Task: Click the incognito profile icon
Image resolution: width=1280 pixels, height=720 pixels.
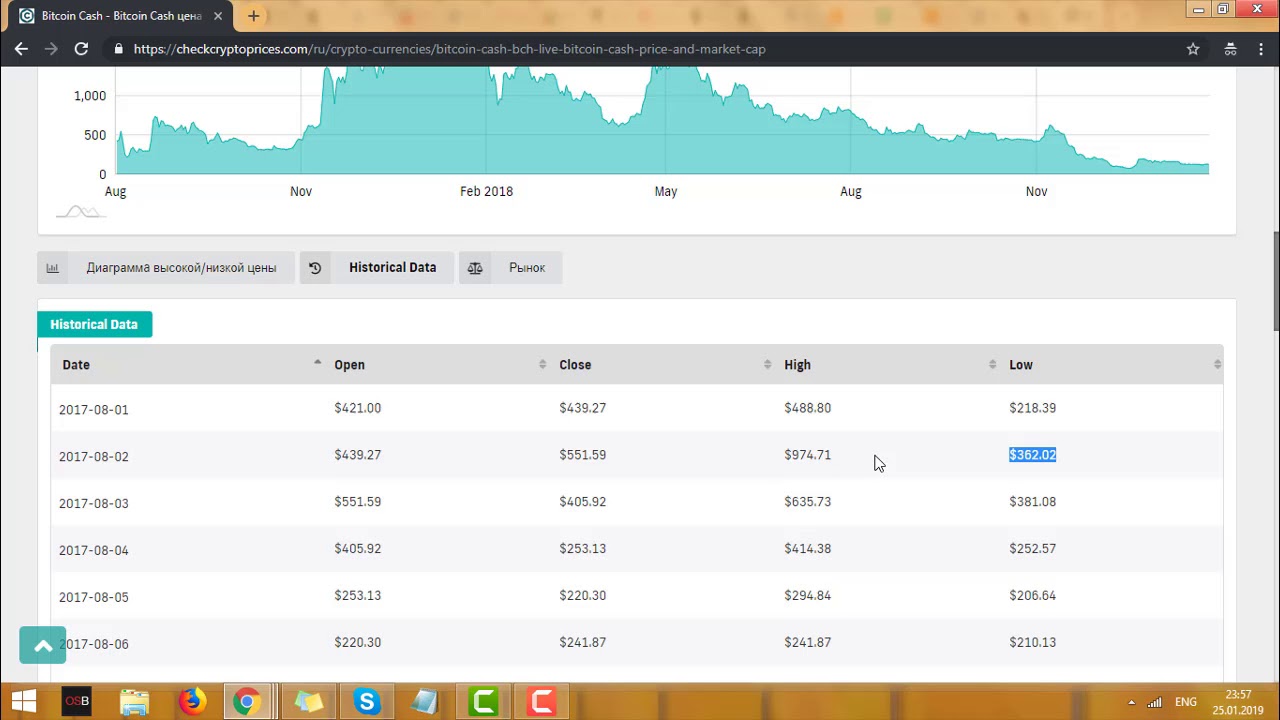Action: tap(1230, 48)
